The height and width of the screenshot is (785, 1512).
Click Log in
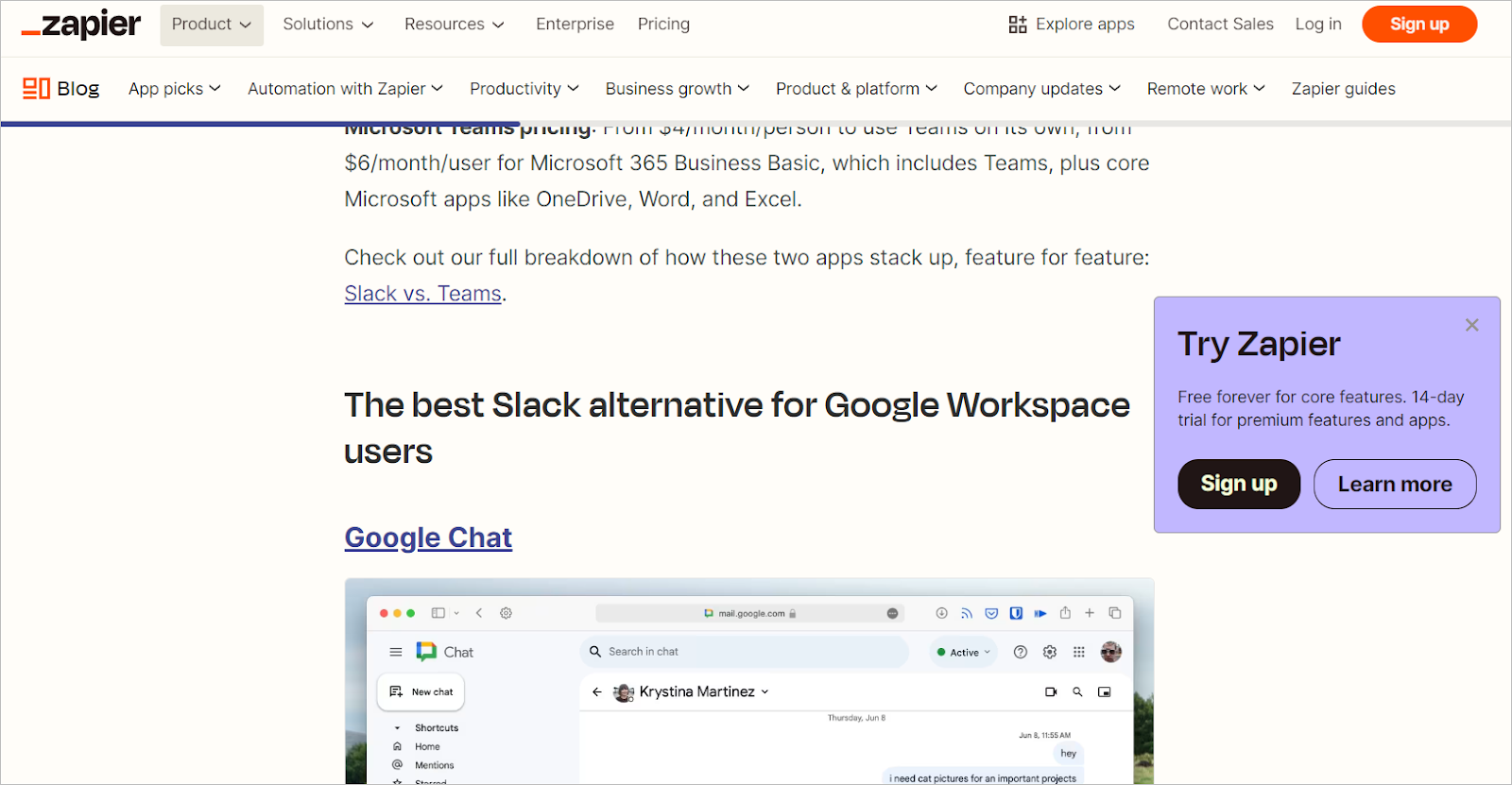coord(1318,25)
